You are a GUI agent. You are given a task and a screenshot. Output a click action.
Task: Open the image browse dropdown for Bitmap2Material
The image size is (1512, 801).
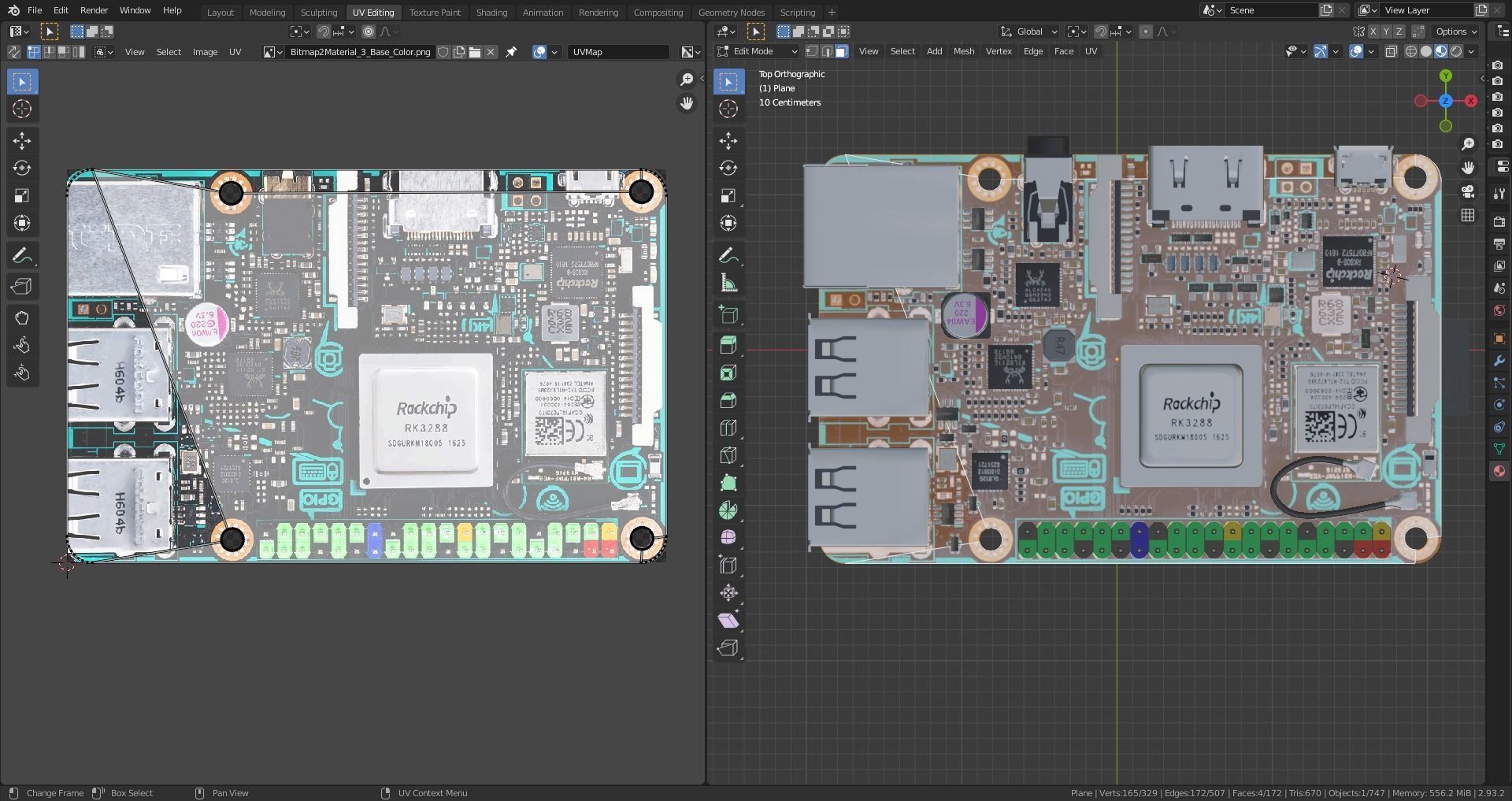(272, 52)
